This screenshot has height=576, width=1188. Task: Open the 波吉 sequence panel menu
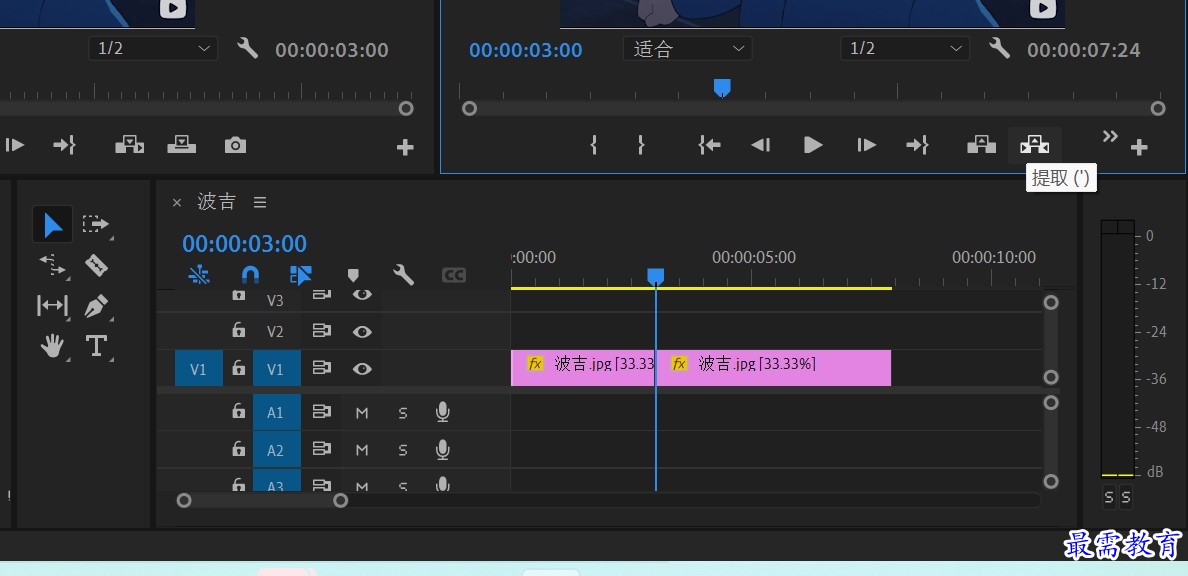[x=260, y=202]
